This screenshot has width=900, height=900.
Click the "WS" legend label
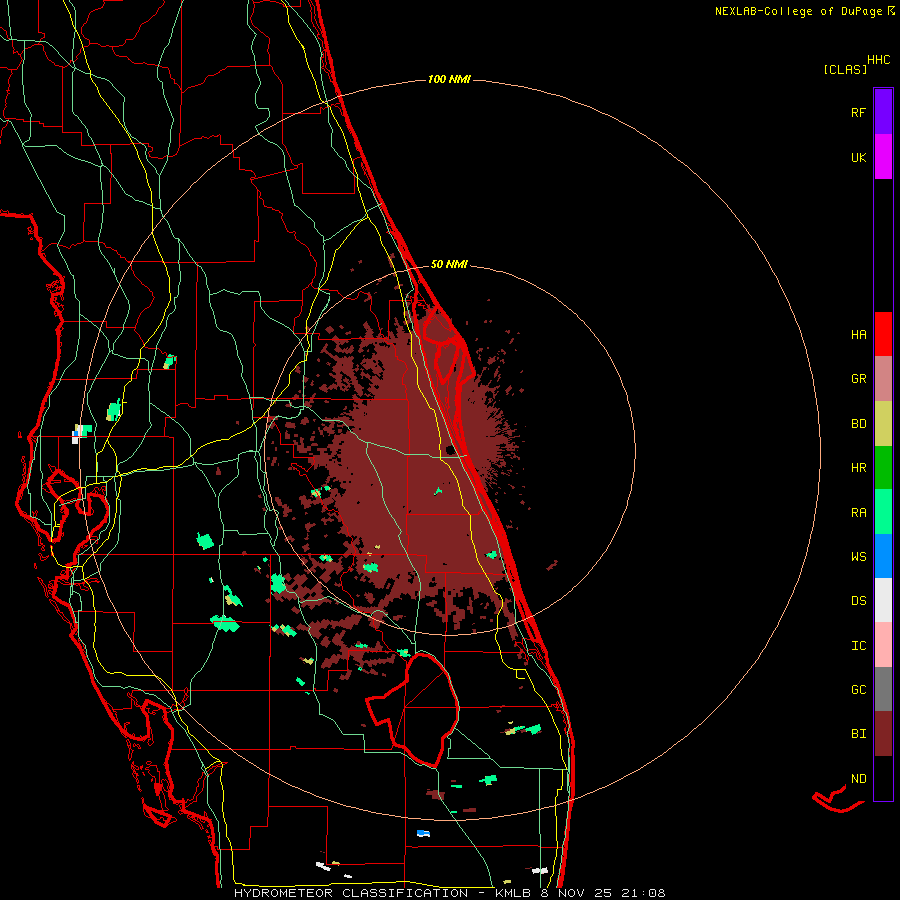[858, 557]
